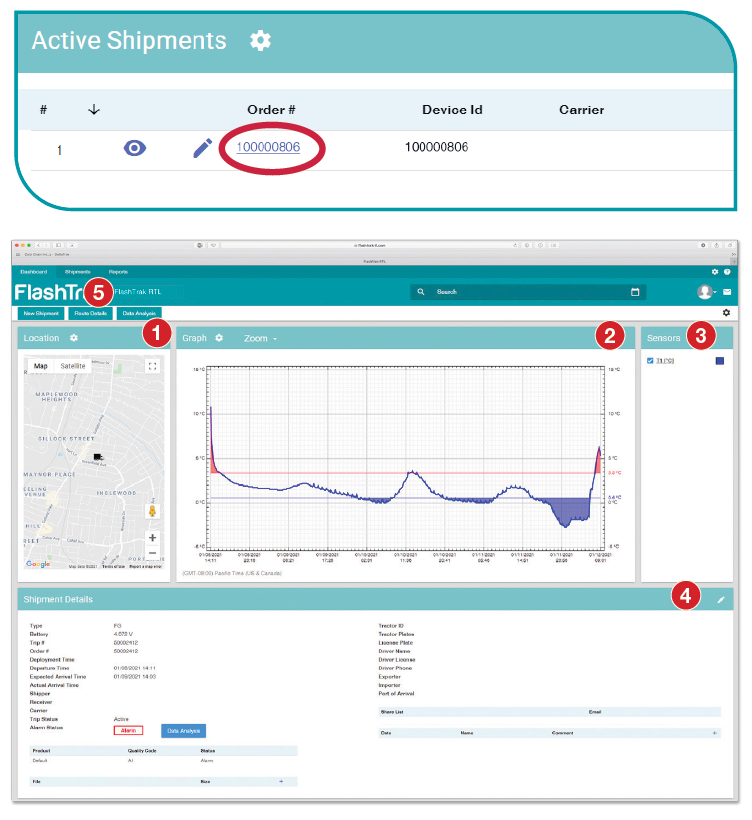The width and height of the screenshot is (752, 820).
Task: Click the Default product row
Action: (x=164, y=760)
